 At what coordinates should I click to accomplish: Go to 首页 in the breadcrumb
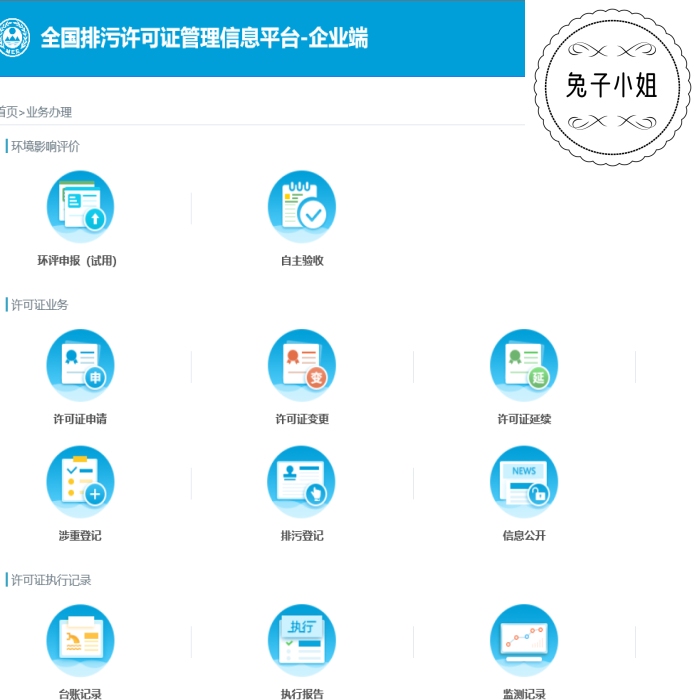(x=8, y=112)
